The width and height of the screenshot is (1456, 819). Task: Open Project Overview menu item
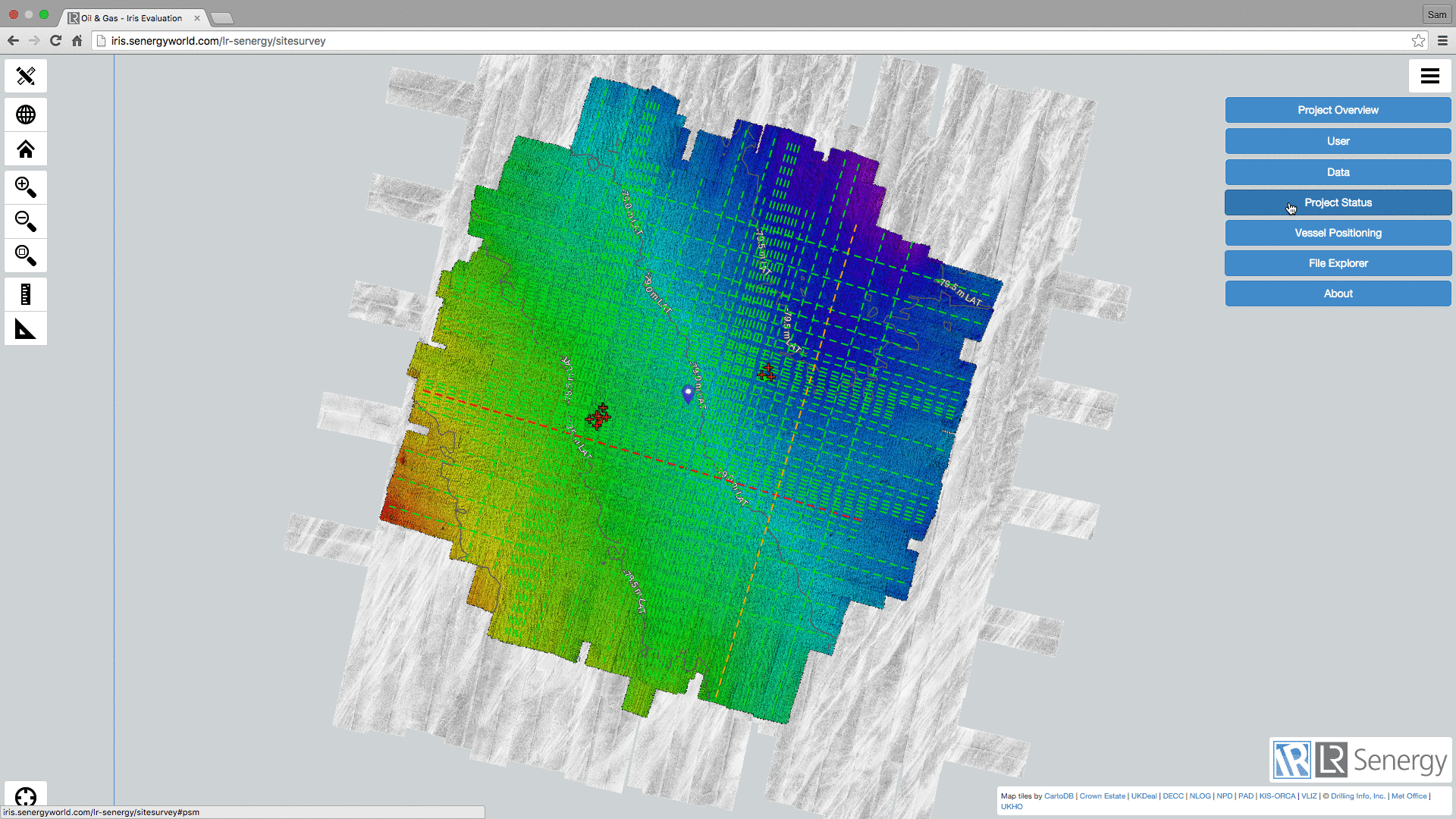pyautogui.click(x=1338, y=110)
